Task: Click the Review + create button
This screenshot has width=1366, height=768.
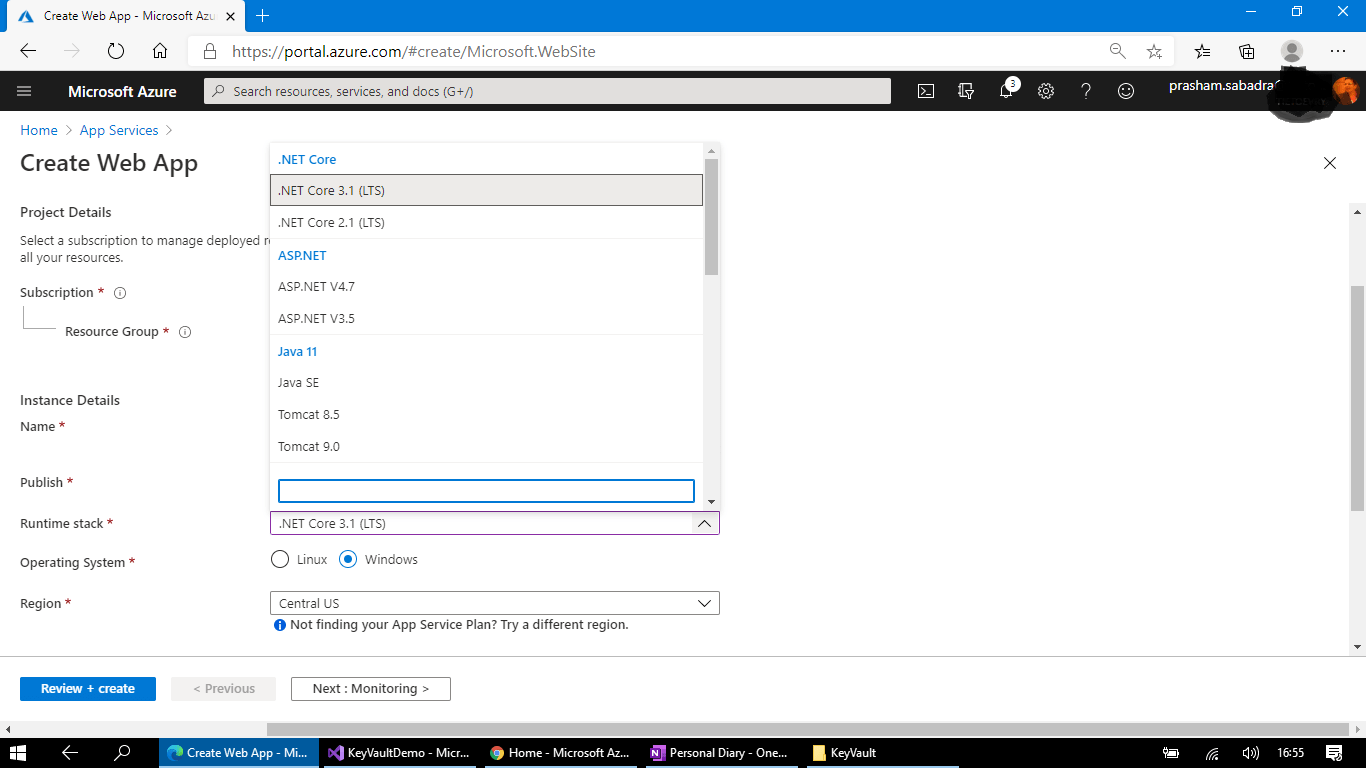Action: (88, 688)
